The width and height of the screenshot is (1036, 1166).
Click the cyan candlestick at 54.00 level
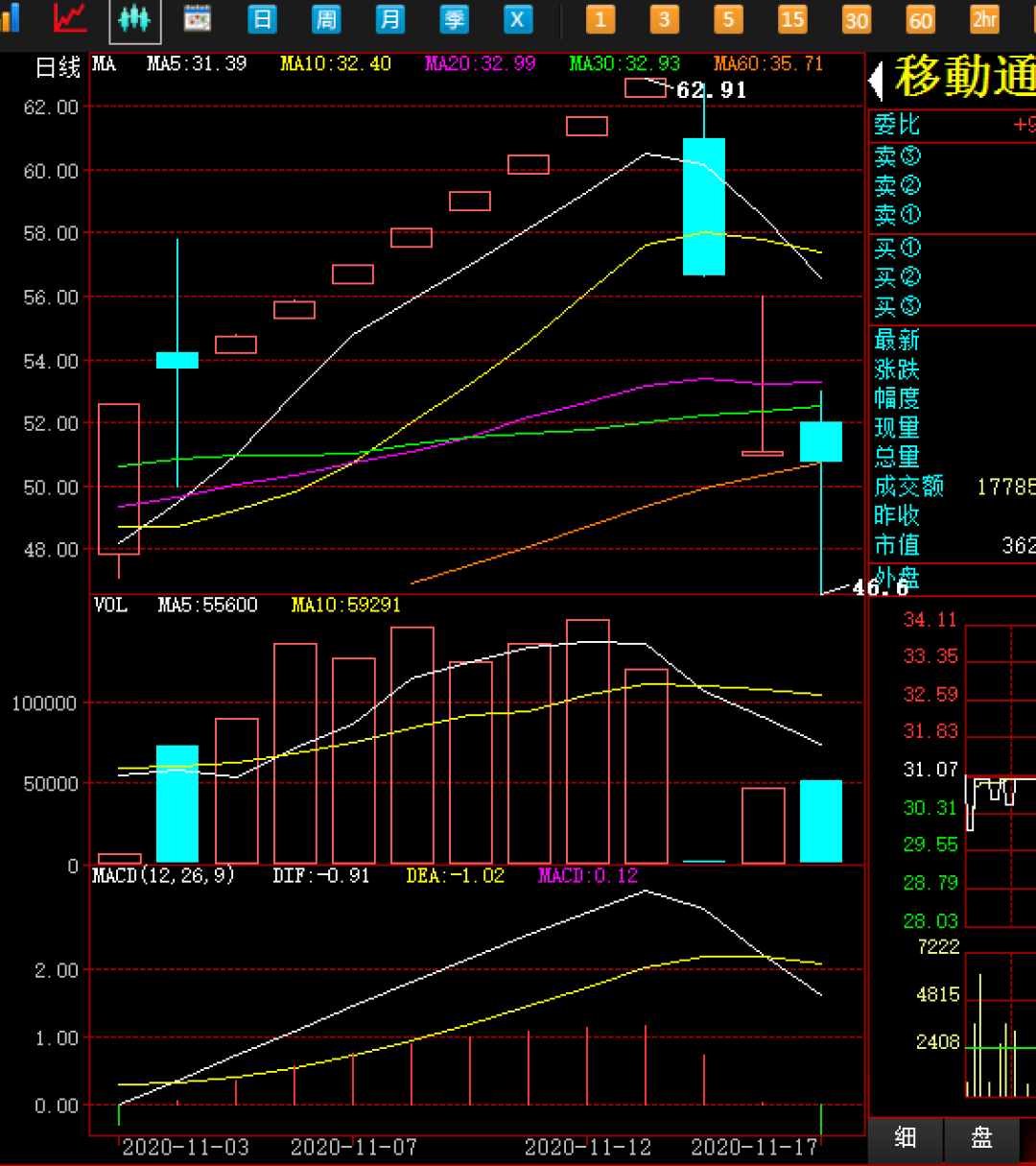177,360
